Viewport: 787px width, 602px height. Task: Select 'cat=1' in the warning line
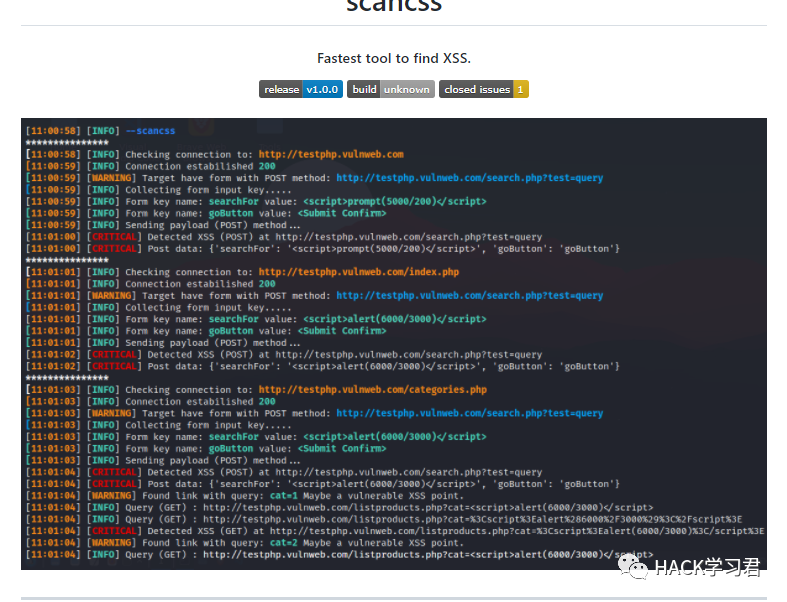284,496
